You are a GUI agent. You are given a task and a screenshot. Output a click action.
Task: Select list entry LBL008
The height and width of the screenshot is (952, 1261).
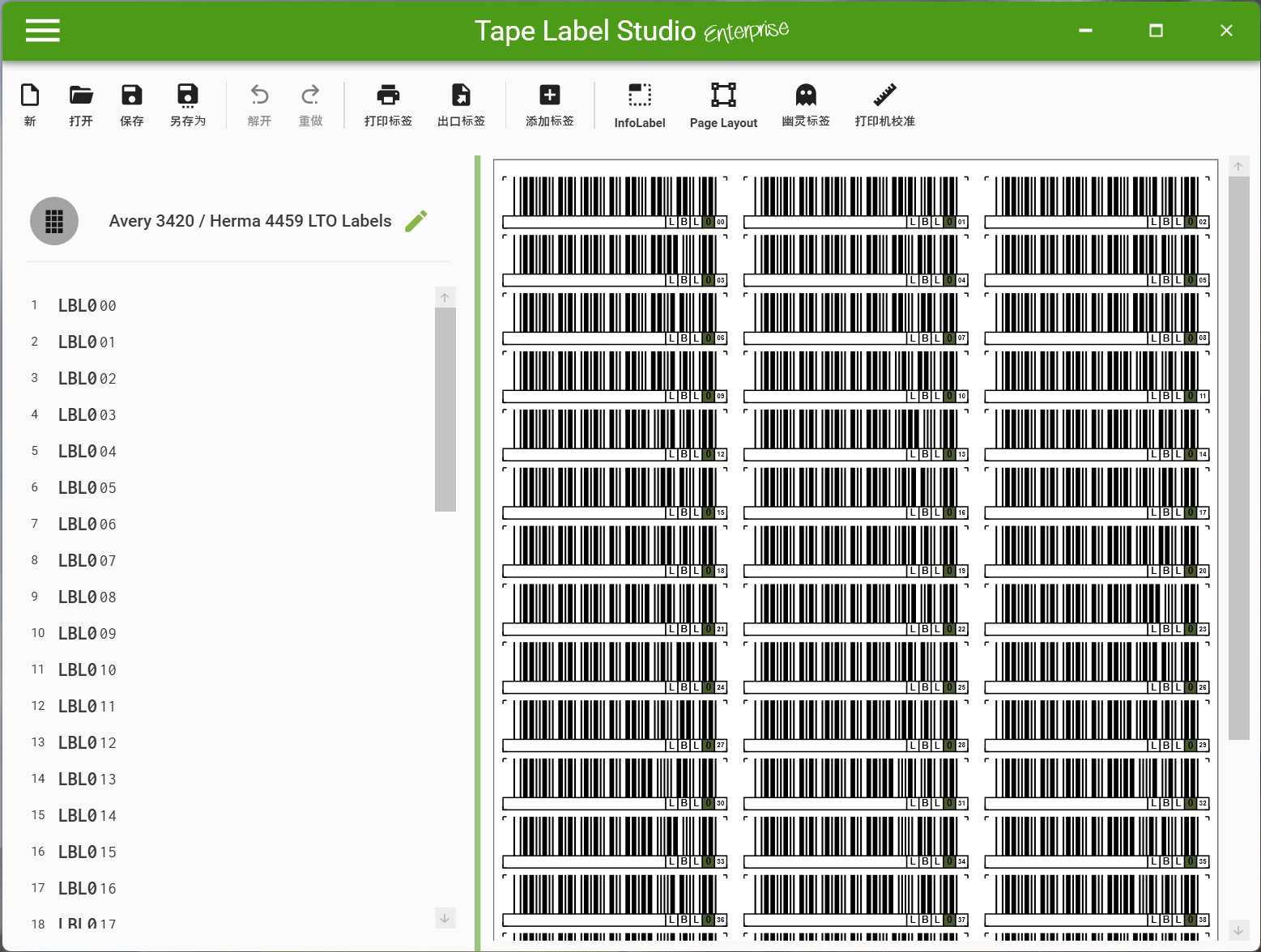click(x=87, y=597)
